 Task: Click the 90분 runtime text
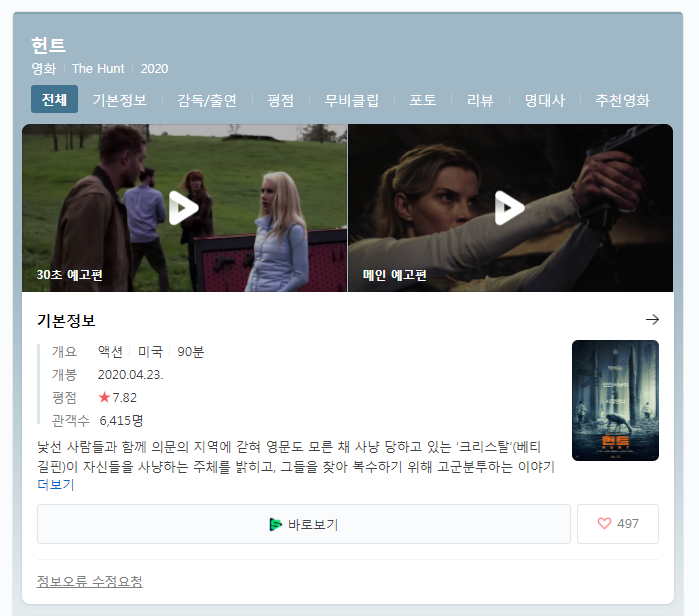[x=191, y=352]
